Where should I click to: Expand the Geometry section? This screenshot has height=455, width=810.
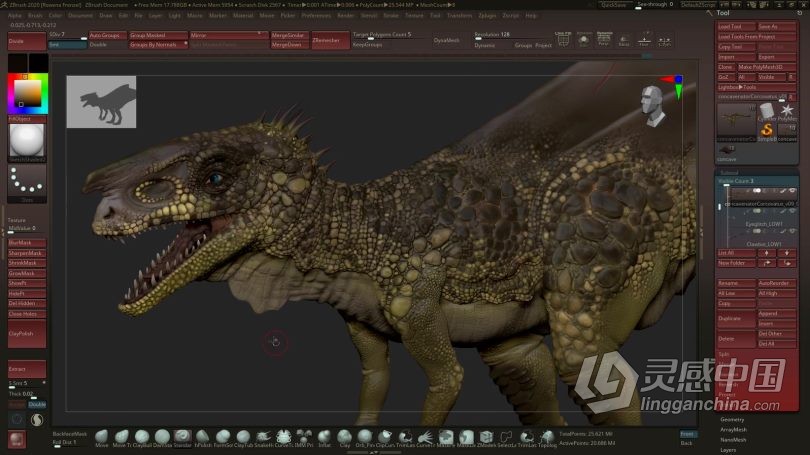click(732, 419)
